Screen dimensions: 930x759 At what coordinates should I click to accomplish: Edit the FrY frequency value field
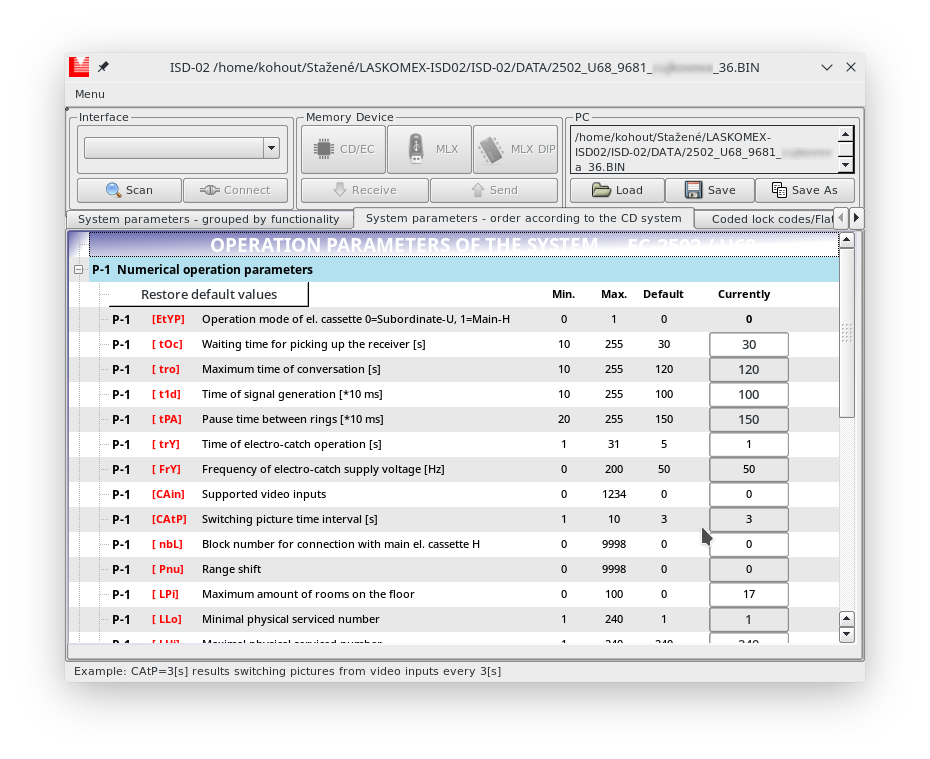tap(749, 469)
